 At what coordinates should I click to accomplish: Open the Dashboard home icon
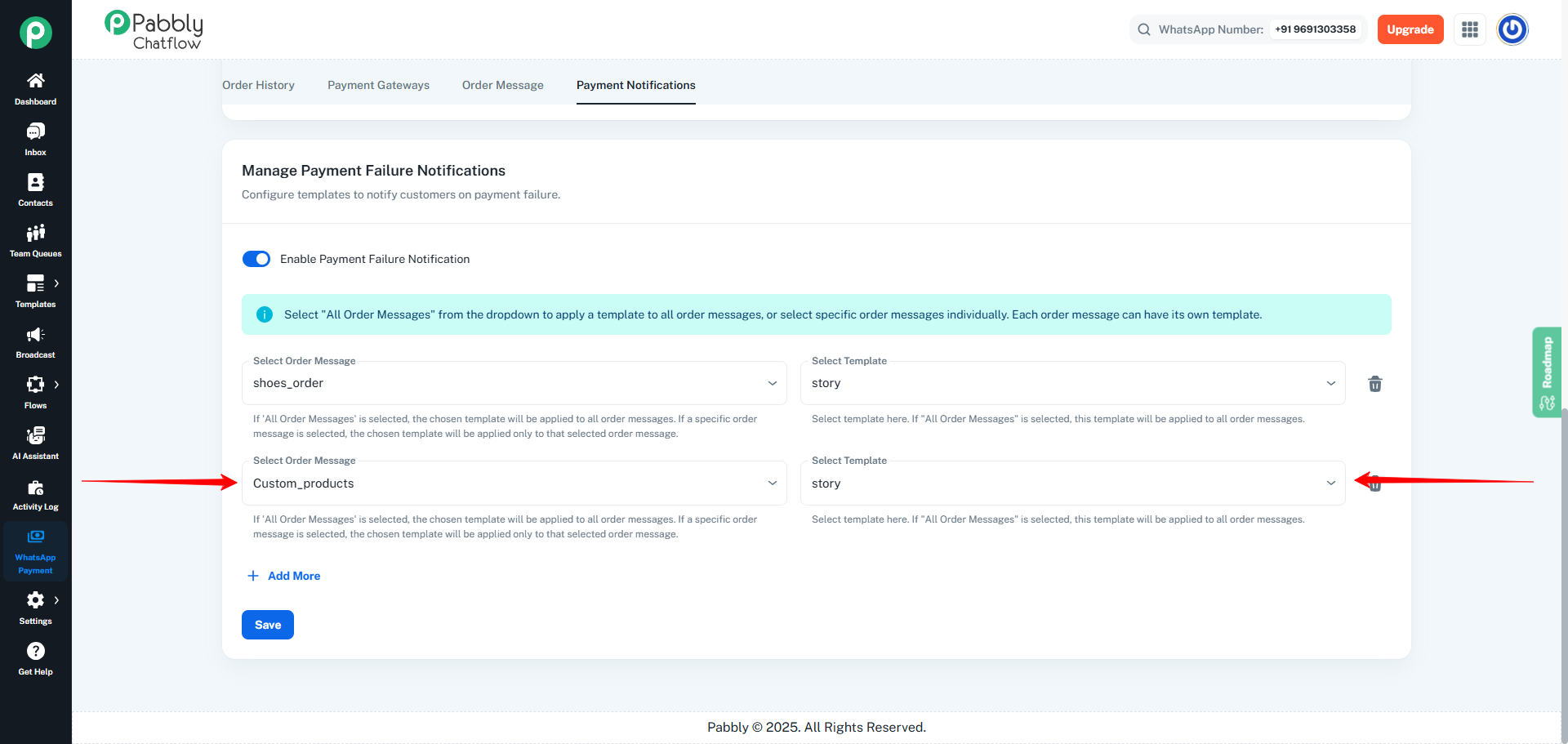coord(36,81)
